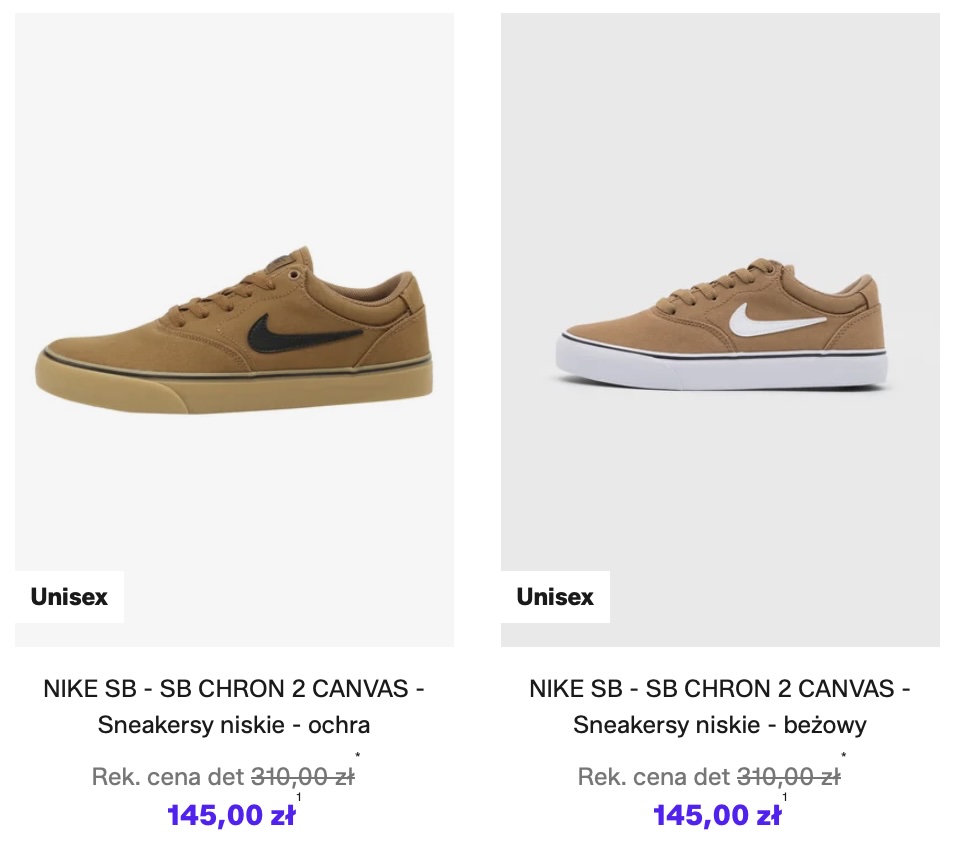Click the "Rek. cena det" label under the ochra sneaker
956x856 pixels.
coord(168,777)
